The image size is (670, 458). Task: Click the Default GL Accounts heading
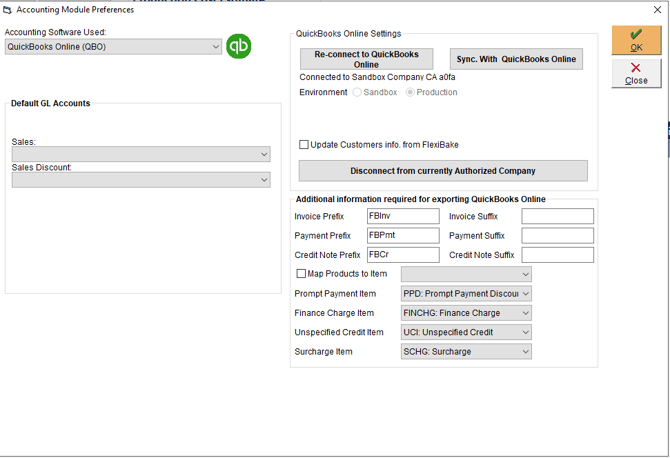(50, 103)
